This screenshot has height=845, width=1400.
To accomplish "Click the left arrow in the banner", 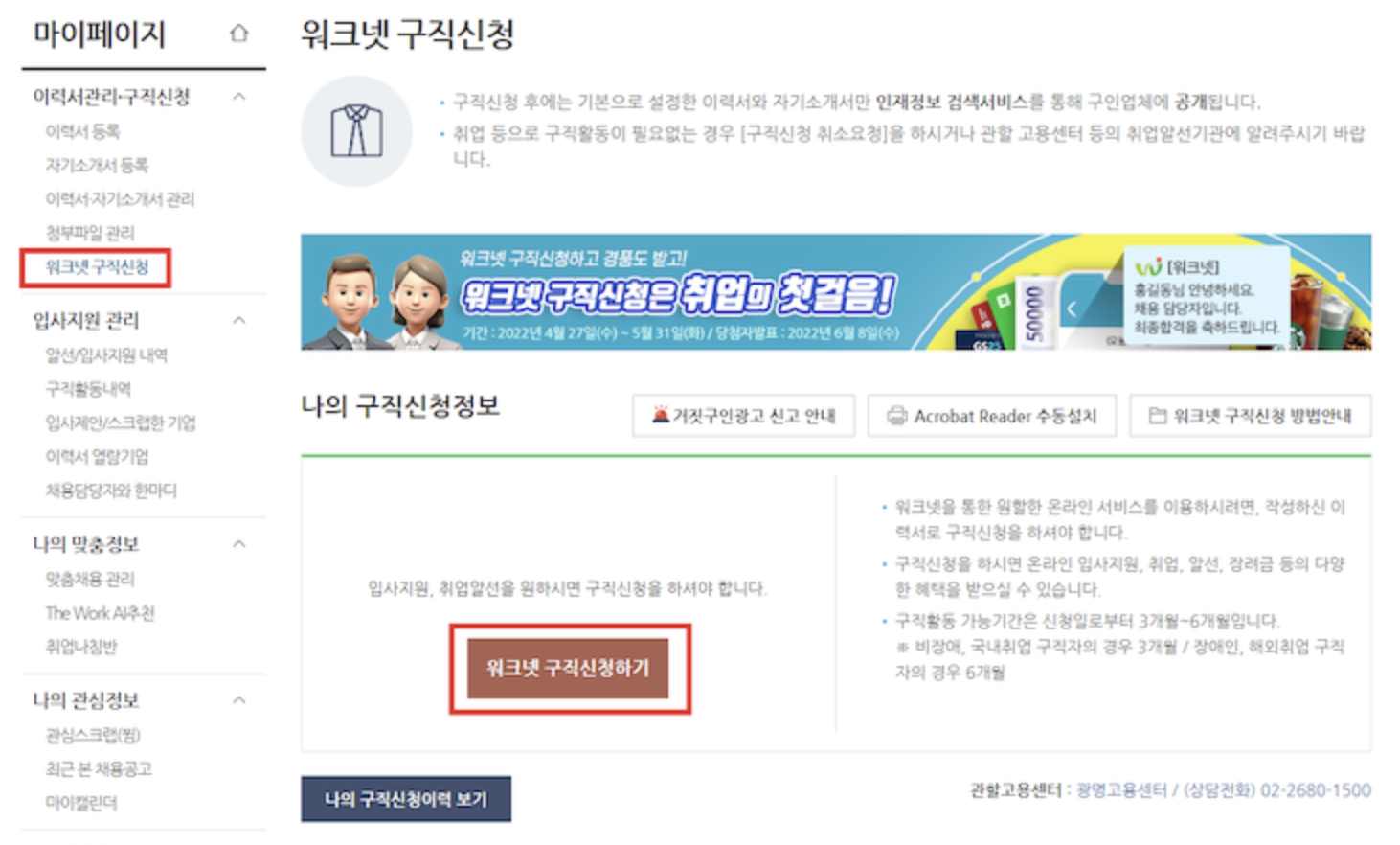I will tap(1073, 308).
